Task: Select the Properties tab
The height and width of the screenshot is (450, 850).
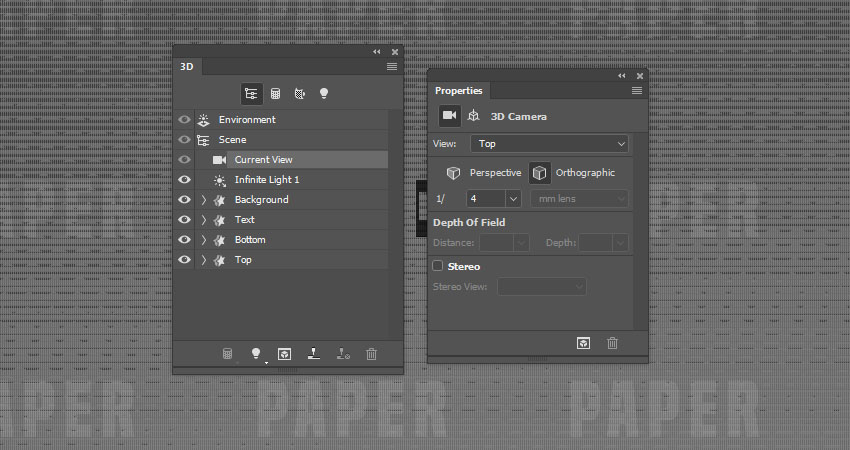Action: click(459, 91)
